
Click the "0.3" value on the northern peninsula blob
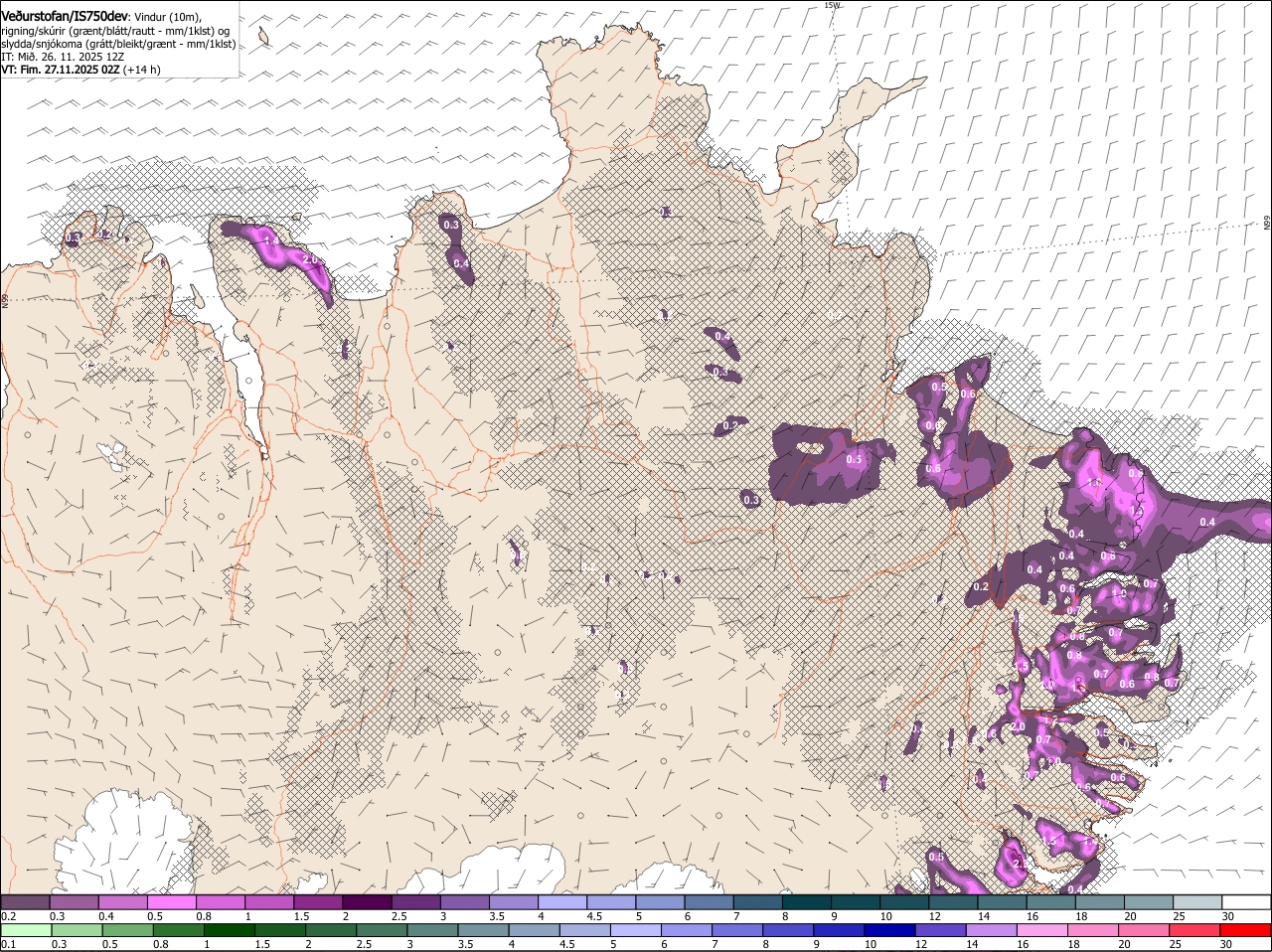(x=450, y=225)
